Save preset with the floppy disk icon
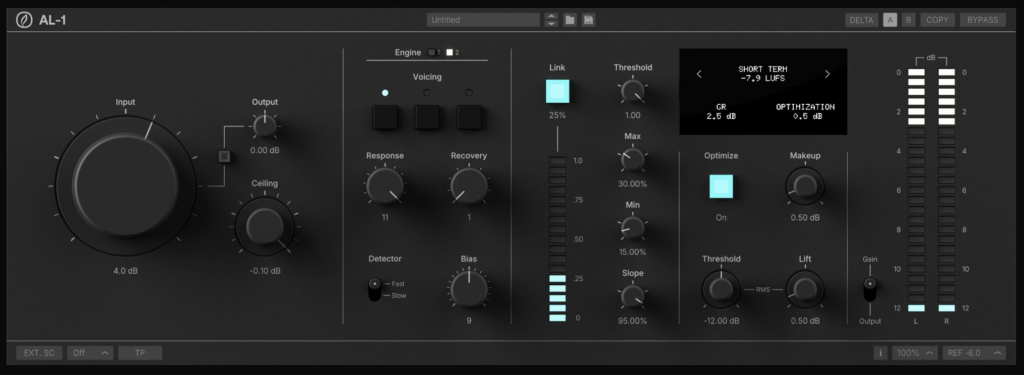The width and height of the screenshot is (1024, 375). (588, 20)
